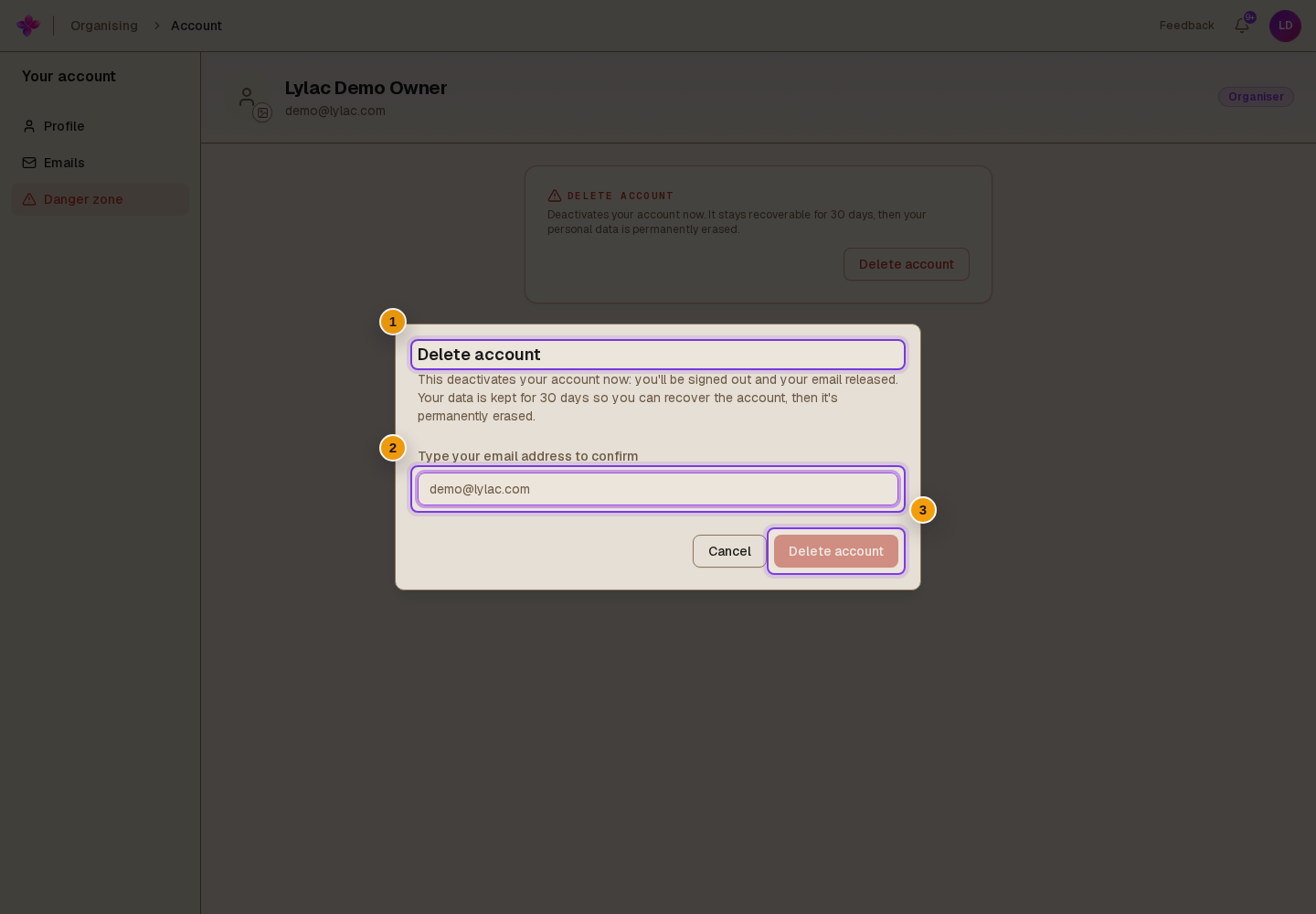The image size is (1316, 914).
Task: Focus the email confirmation input field
Action: tap(658, 489)
